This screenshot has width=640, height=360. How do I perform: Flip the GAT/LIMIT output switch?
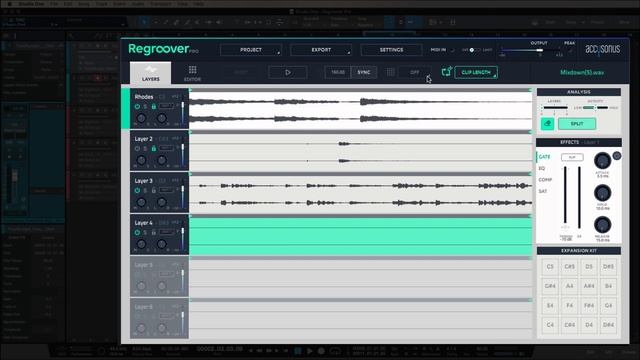[475, 50]
